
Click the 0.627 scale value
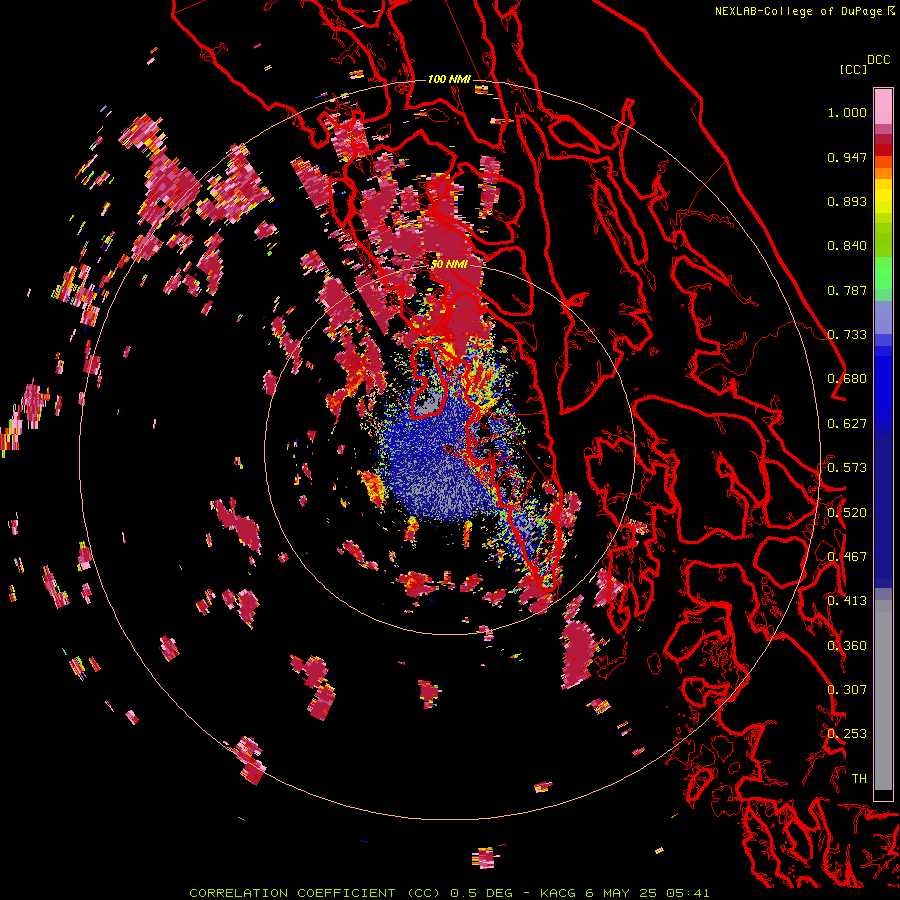(847, 424)
